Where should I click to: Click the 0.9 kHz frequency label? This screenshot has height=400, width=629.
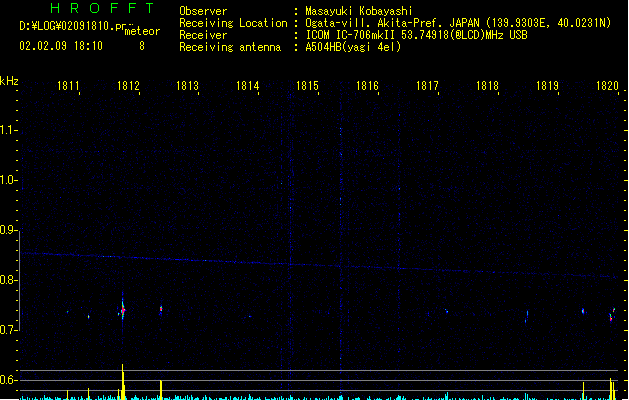pos(7,230)
